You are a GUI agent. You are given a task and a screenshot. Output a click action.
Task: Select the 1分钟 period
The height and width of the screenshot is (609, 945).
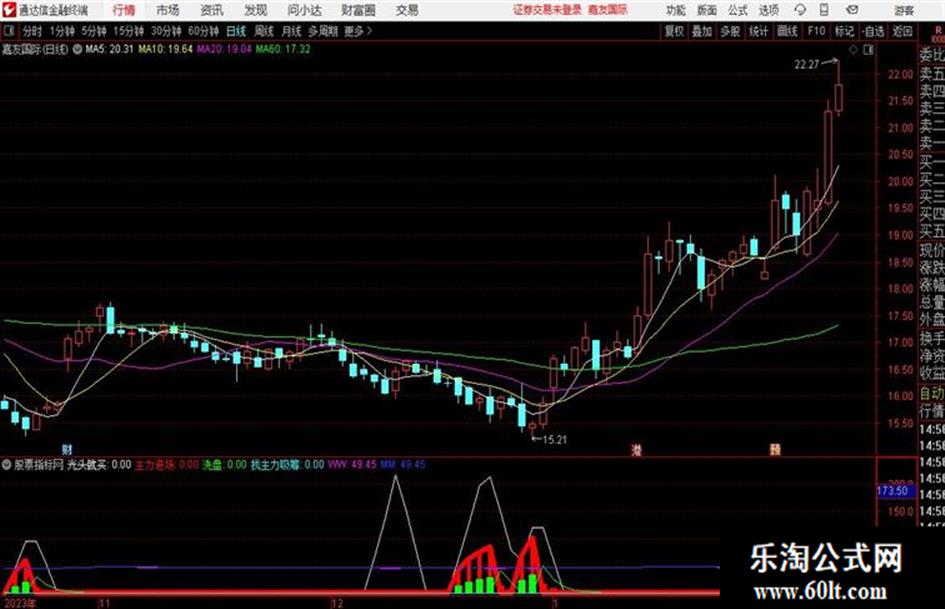click(x=61, y=31)
